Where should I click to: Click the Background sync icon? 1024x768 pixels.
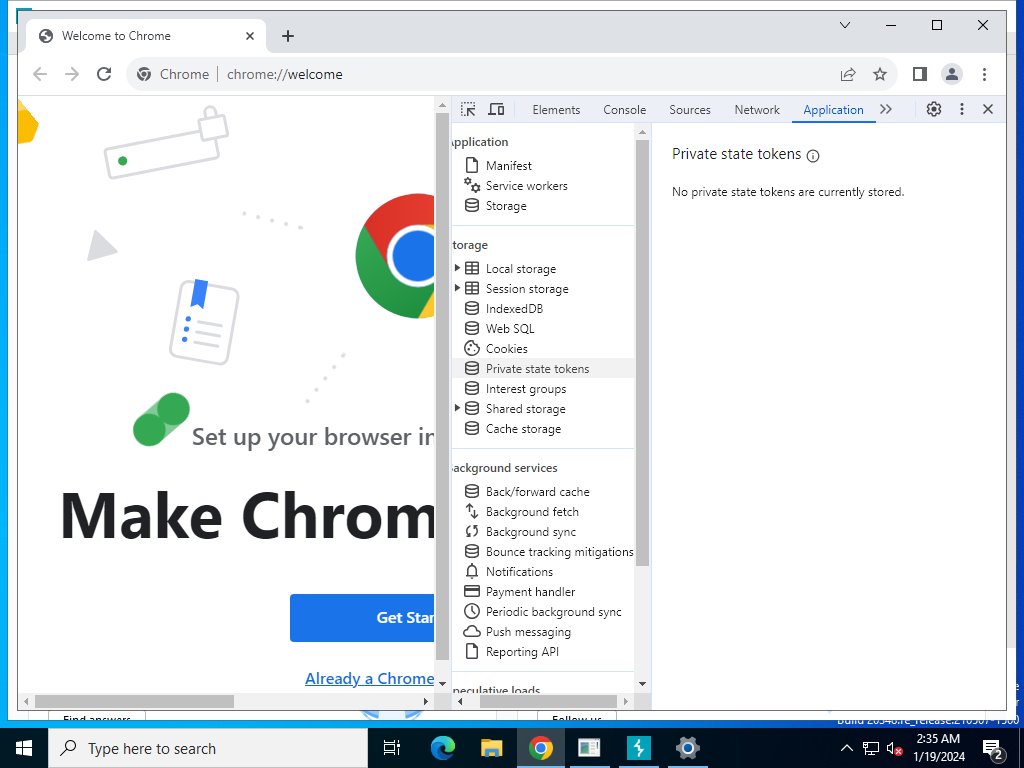point(472,531)
